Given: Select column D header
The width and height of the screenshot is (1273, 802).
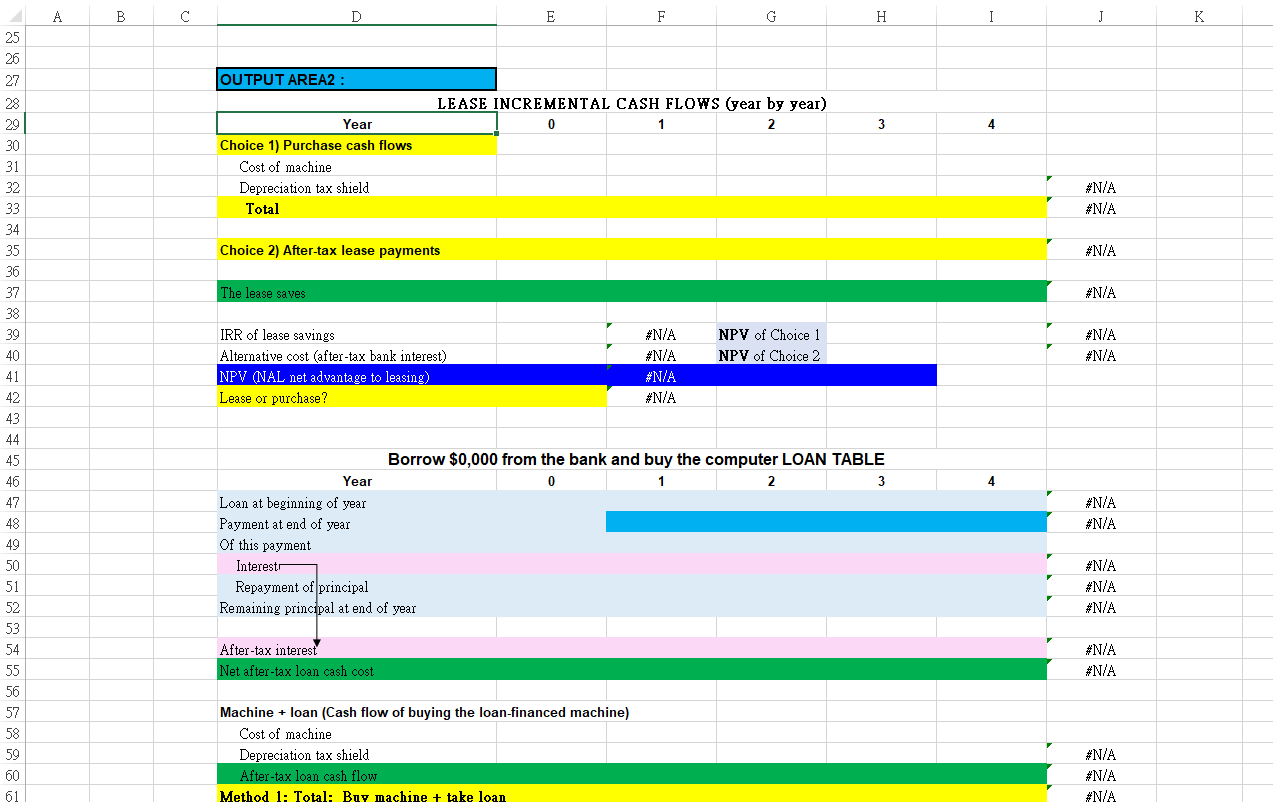Looking at the screenshot, I should coord(357,16).
